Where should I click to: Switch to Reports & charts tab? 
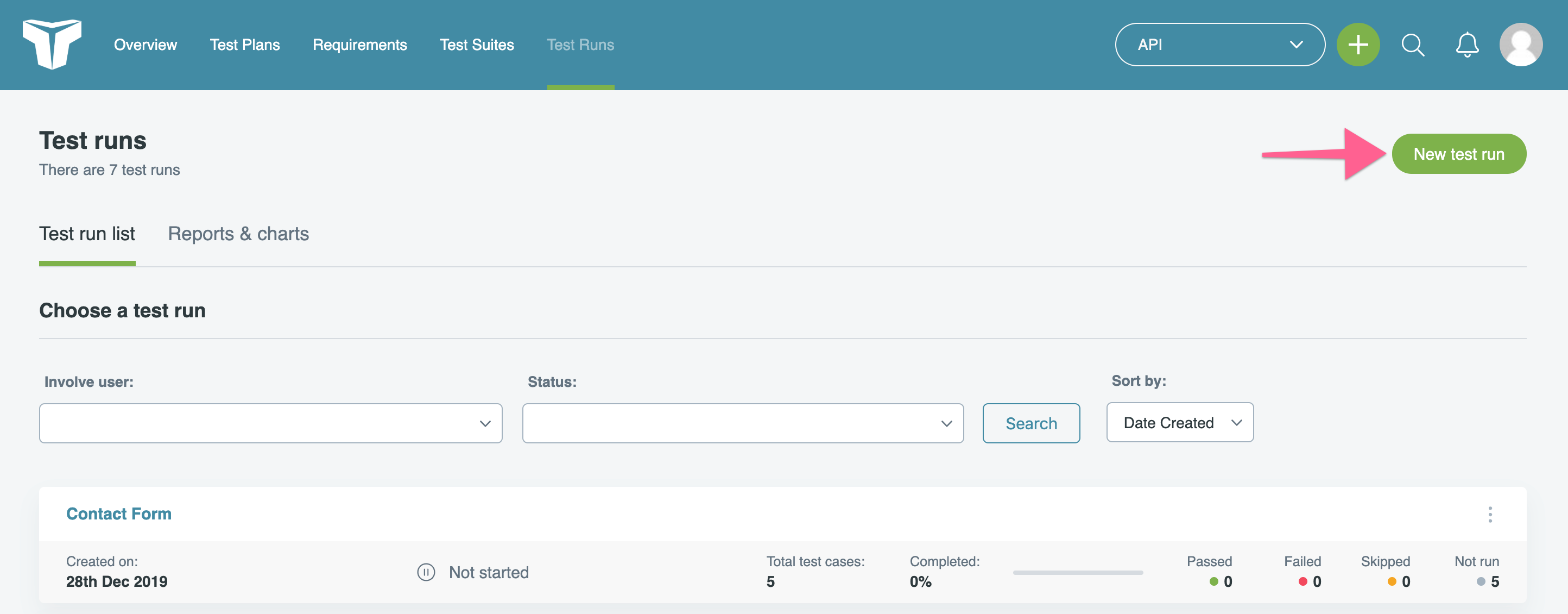pyautogui.click(x=238, y=234)
